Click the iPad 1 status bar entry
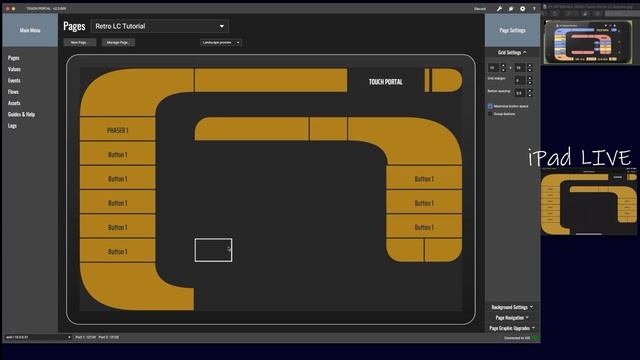 [86, 338]
